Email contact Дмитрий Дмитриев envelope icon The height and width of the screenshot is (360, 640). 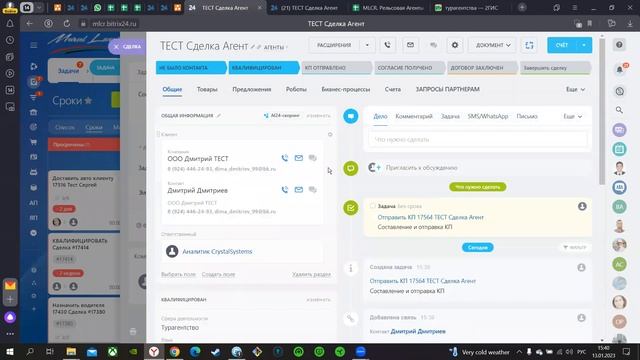[x=299, y=190]
